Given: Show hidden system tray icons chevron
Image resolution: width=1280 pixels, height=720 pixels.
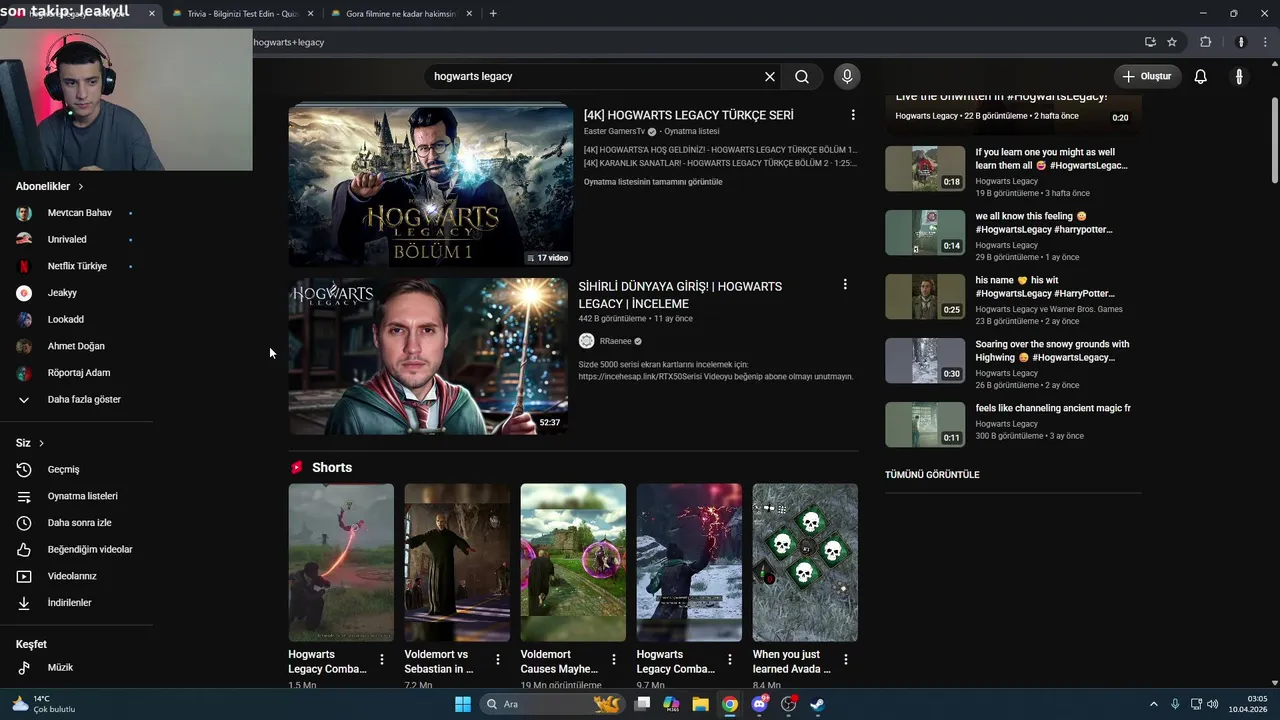Looking at the screenshot, I should [x=1153, y=704].
